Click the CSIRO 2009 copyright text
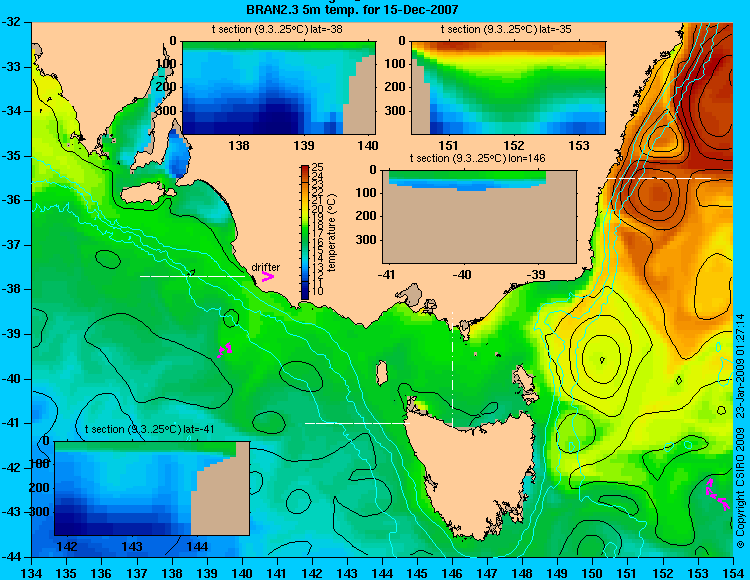750x580 pixels. (739, 430)
